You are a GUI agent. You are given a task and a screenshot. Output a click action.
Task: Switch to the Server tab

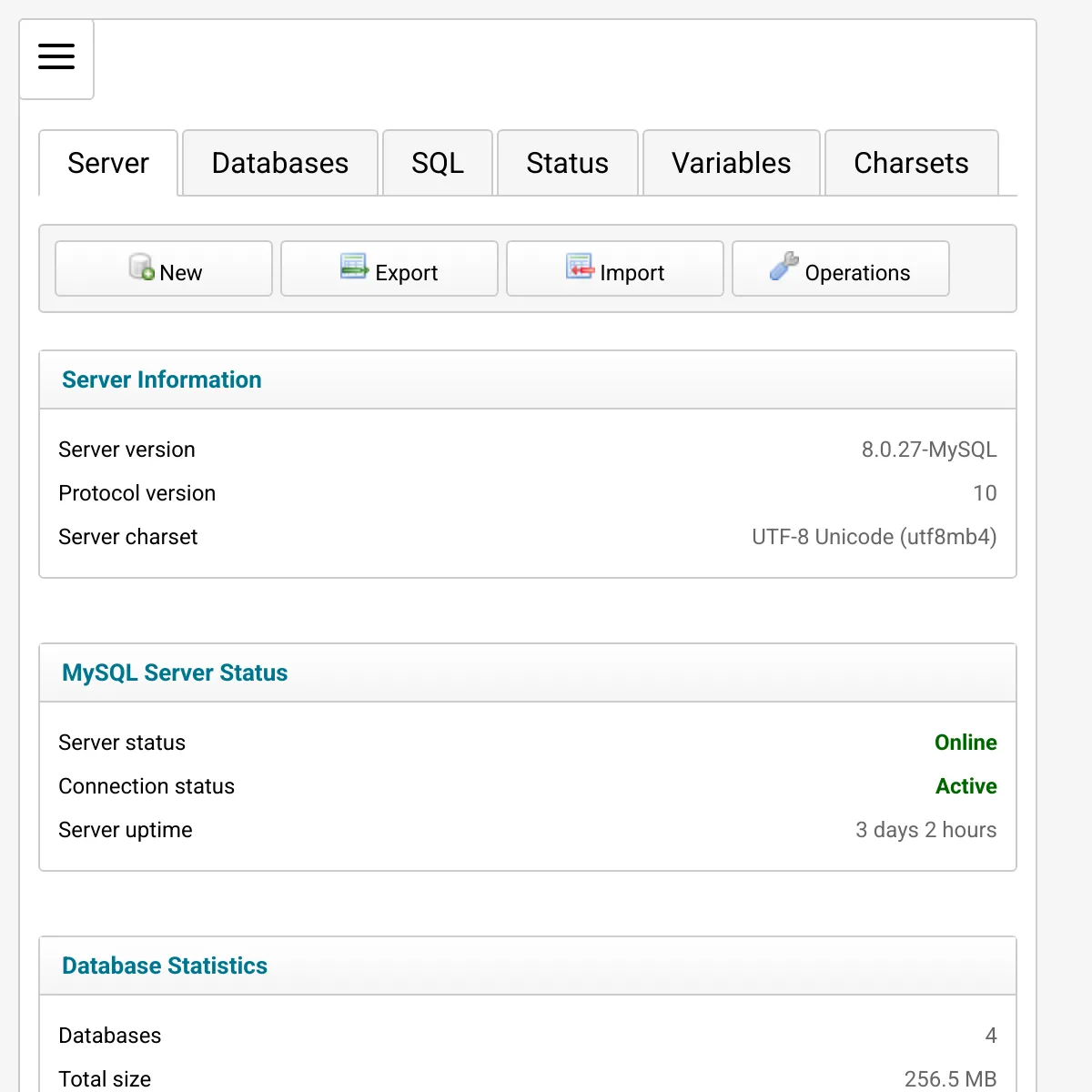click(x=108, y=163)
